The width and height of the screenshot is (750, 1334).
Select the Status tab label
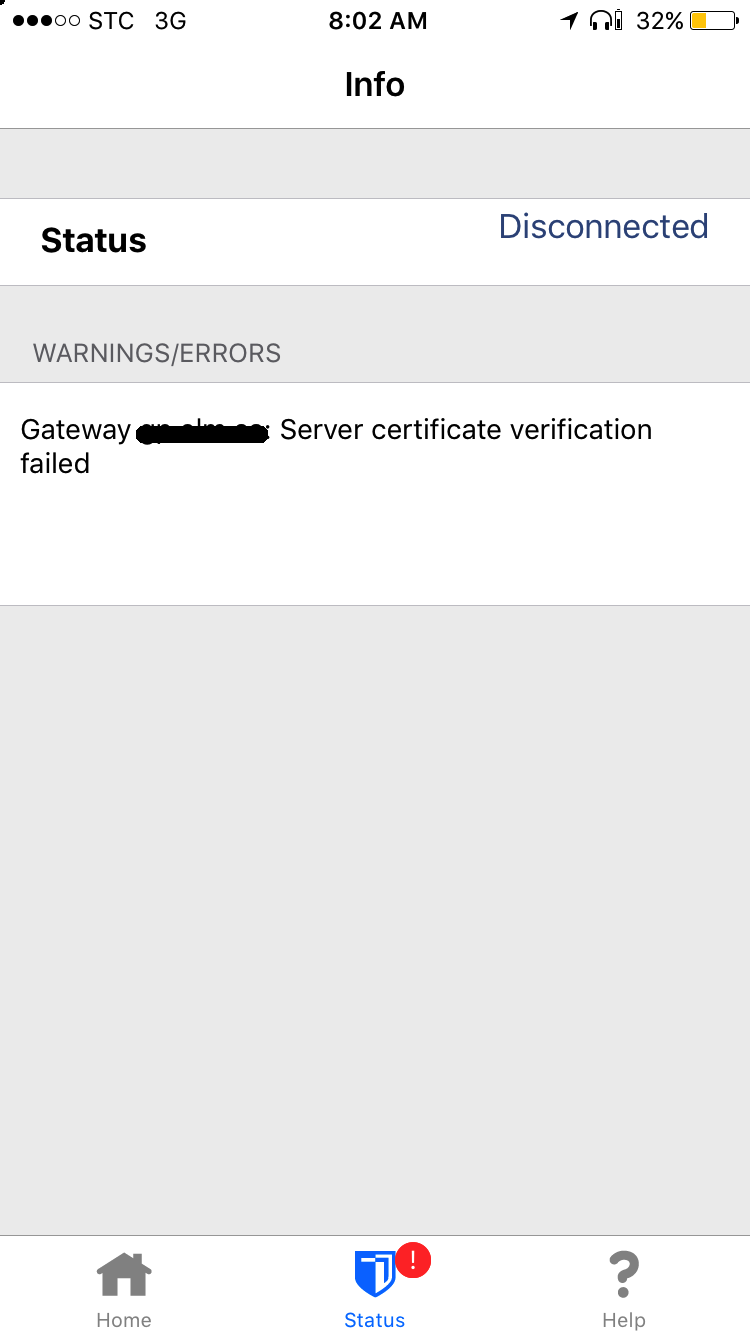pos(375,1320)
